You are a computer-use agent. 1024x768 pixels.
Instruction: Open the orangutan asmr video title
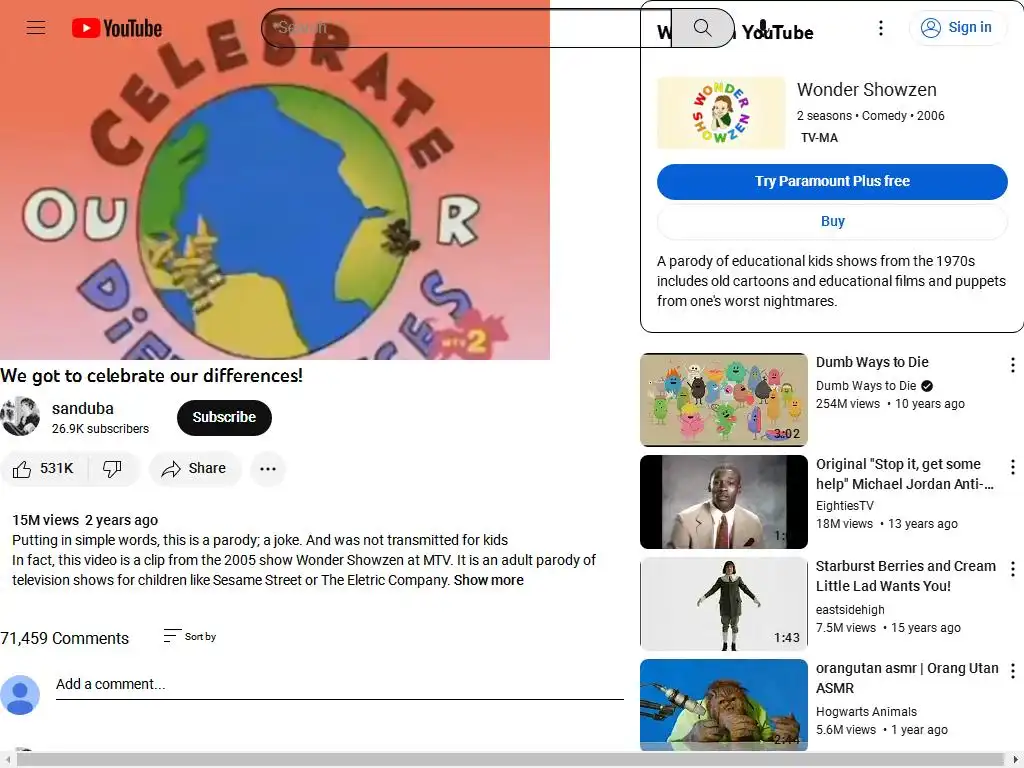pyautogui.click(x=907, y=678)
